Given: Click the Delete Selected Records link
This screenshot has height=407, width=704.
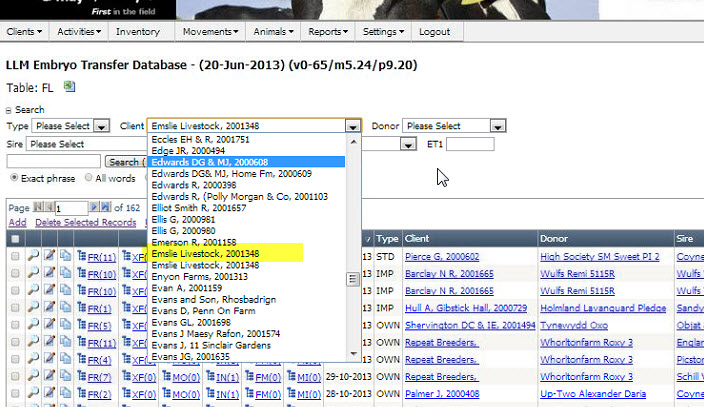Looking at the screenshot, I should 85,222.
